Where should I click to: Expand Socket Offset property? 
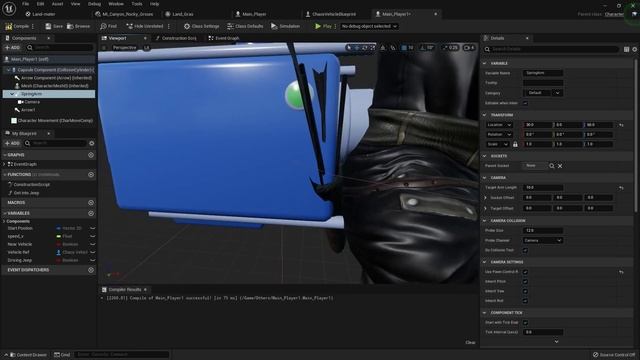tap(485, 198)
